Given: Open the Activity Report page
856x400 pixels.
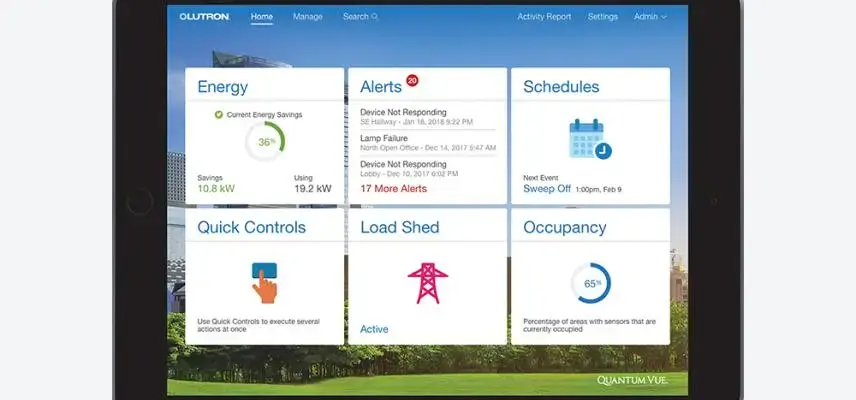Looking at the screenshot, I should click(x=545, y=17).
